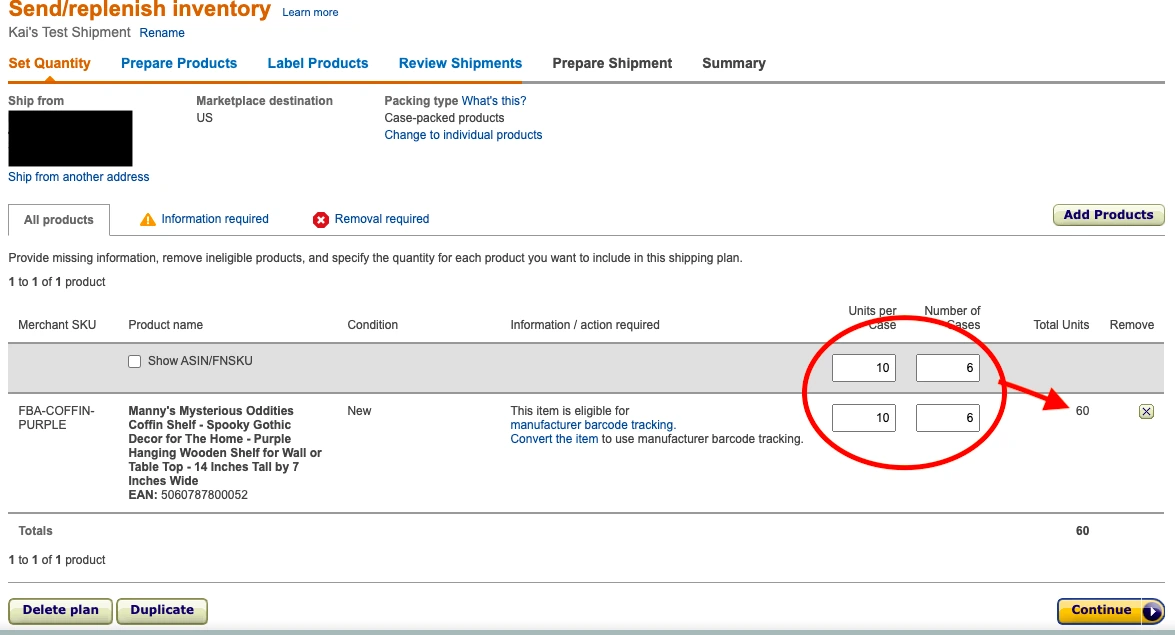1175x635 pixels.
Task: Focus header row Number of Cases field
Action: [x=947, y=368]
